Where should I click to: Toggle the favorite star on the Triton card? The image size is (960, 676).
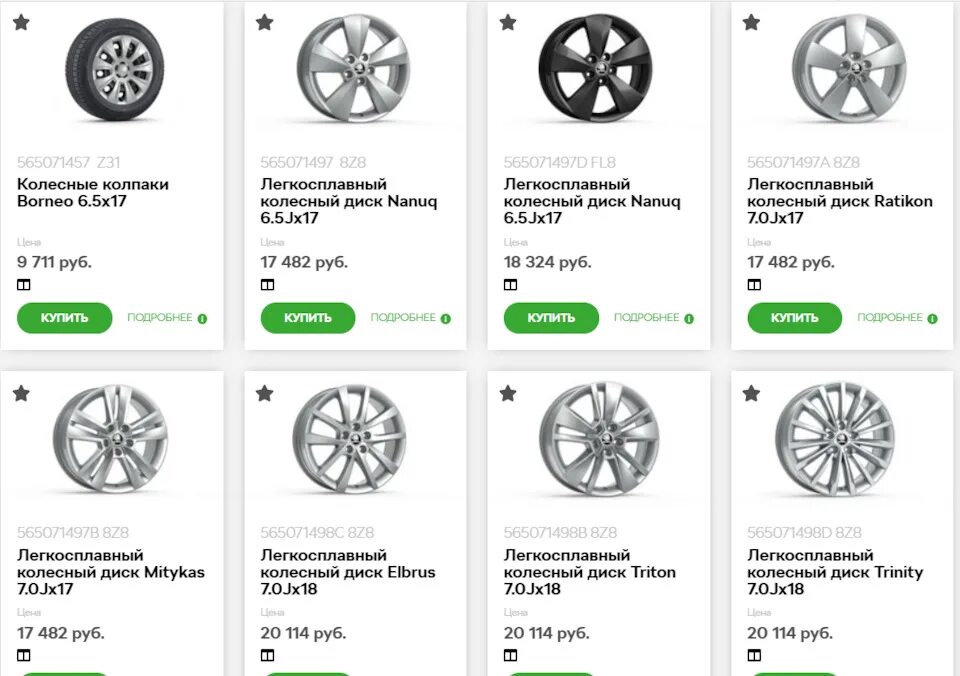pyautogui.click(x=508, y=393)
